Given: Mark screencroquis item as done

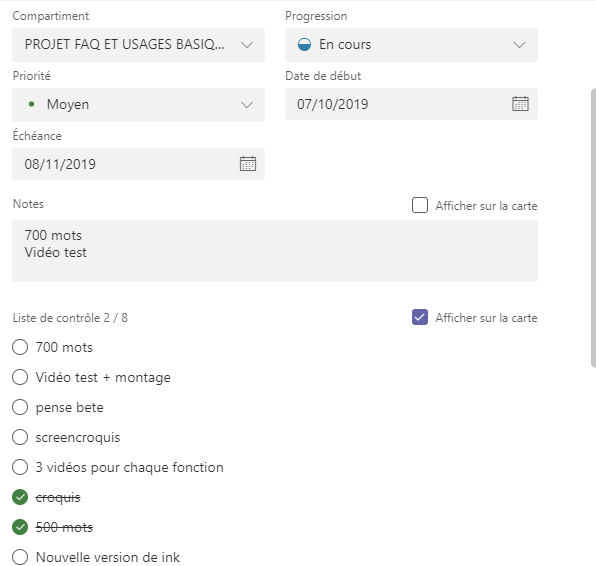Looking at the screenshot, I should 20,437.
